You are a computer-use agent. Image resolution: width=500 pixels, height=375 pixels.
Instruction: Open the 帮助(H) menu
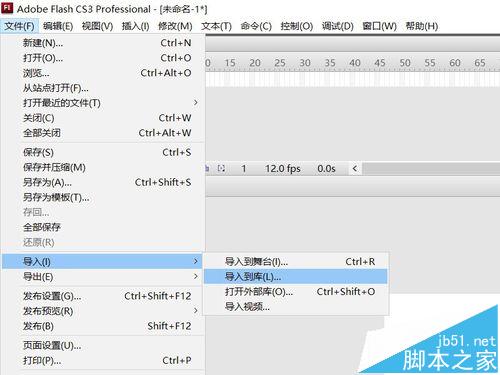tap(422, 26)
